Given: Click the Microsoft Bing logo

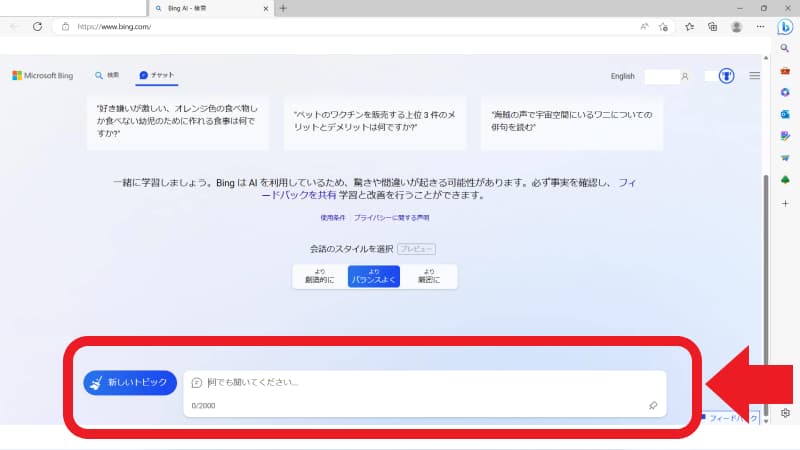Looking at the screenshot, I should [x=42, y=76].
